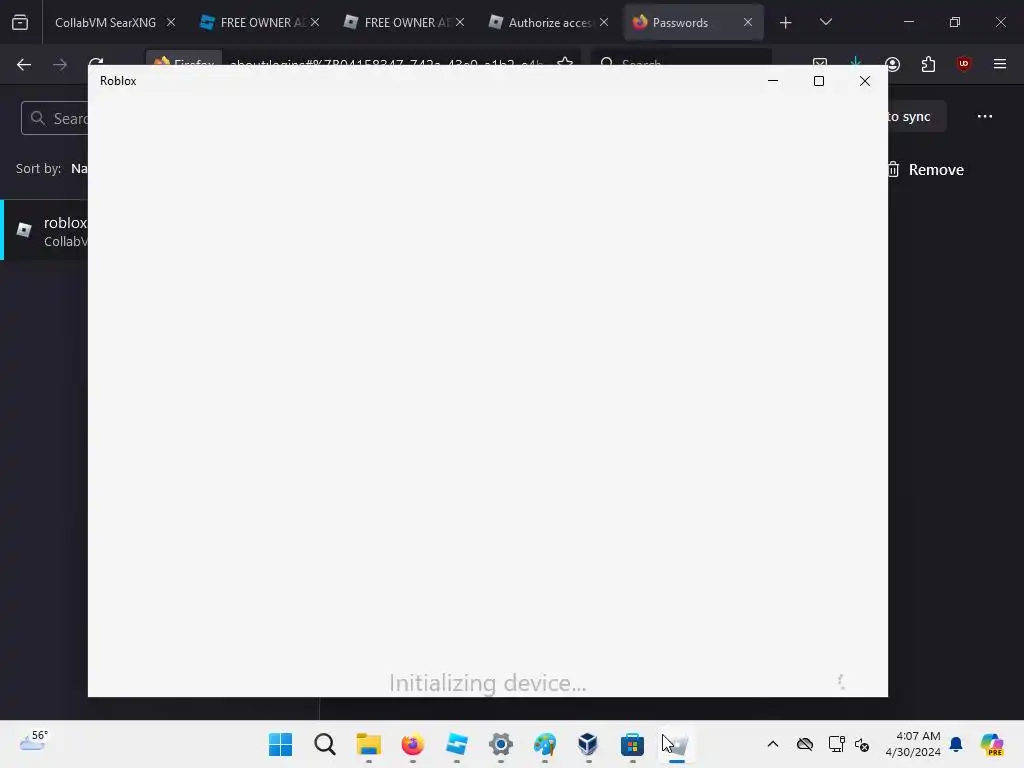Click Remove button for saved login
Screen dimensions: 1024x768
(926, 170)
